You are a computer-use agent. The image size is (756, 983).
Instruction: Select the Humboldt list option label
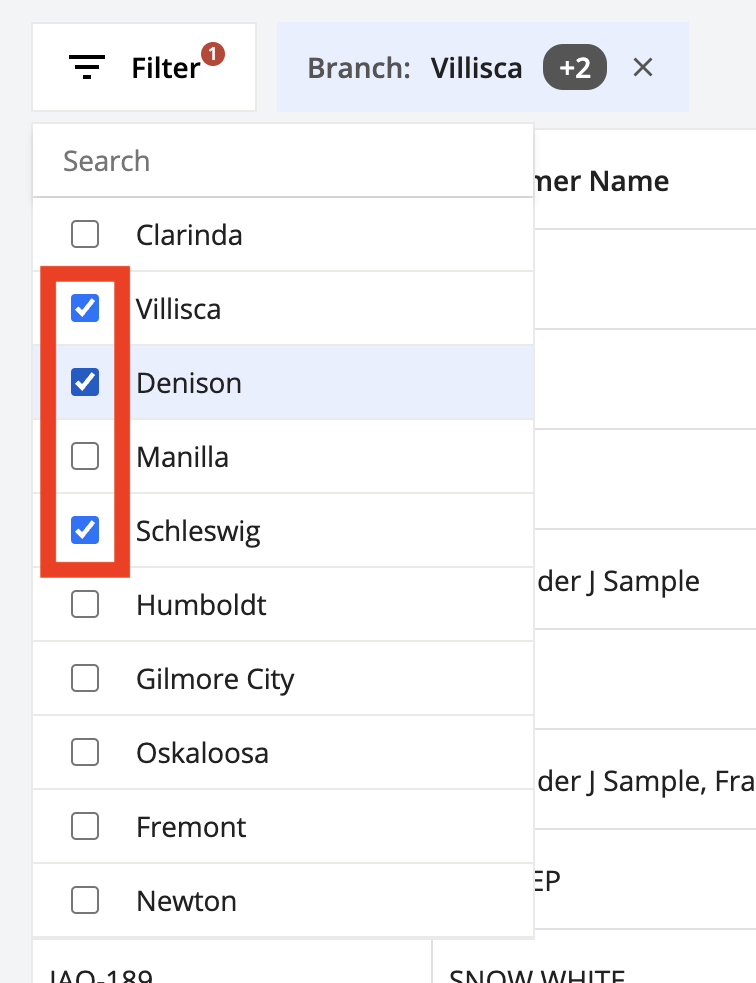(201, 605)
